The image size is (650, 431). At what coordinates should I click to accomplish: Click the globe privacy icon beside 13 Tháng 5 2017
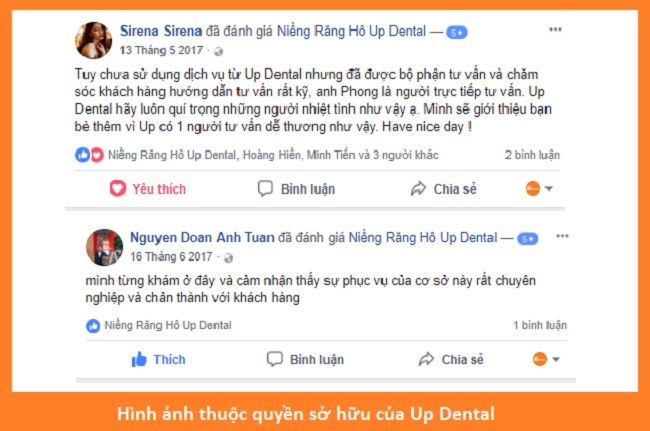218,51
